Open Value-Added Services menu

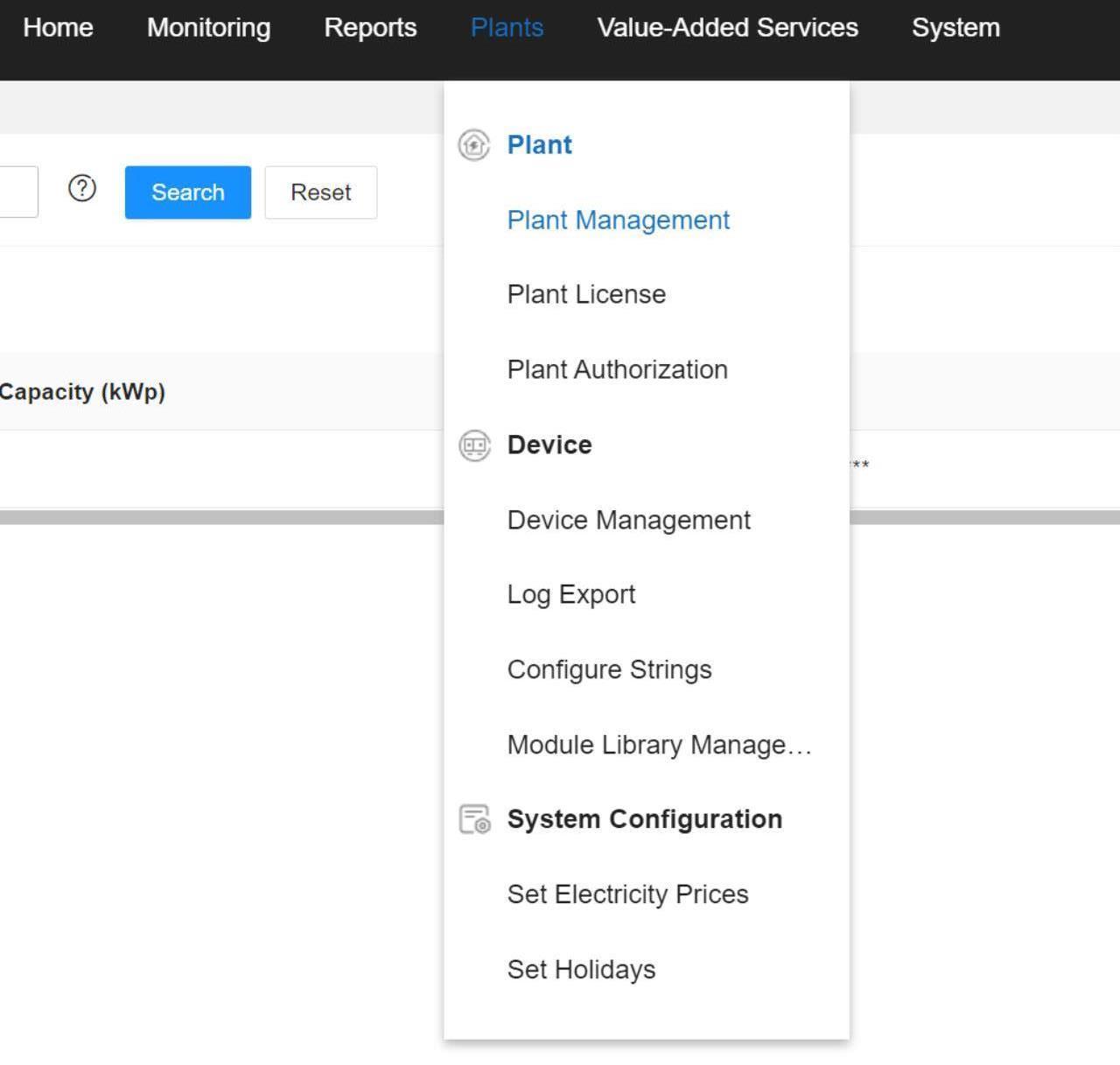pyautogui.click(x=727, y=28)
